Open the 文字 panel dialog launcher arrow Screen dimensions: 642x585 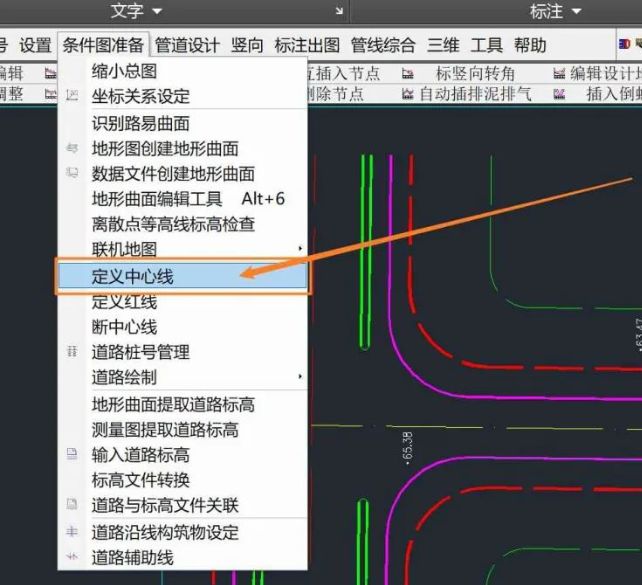point(339,11)
